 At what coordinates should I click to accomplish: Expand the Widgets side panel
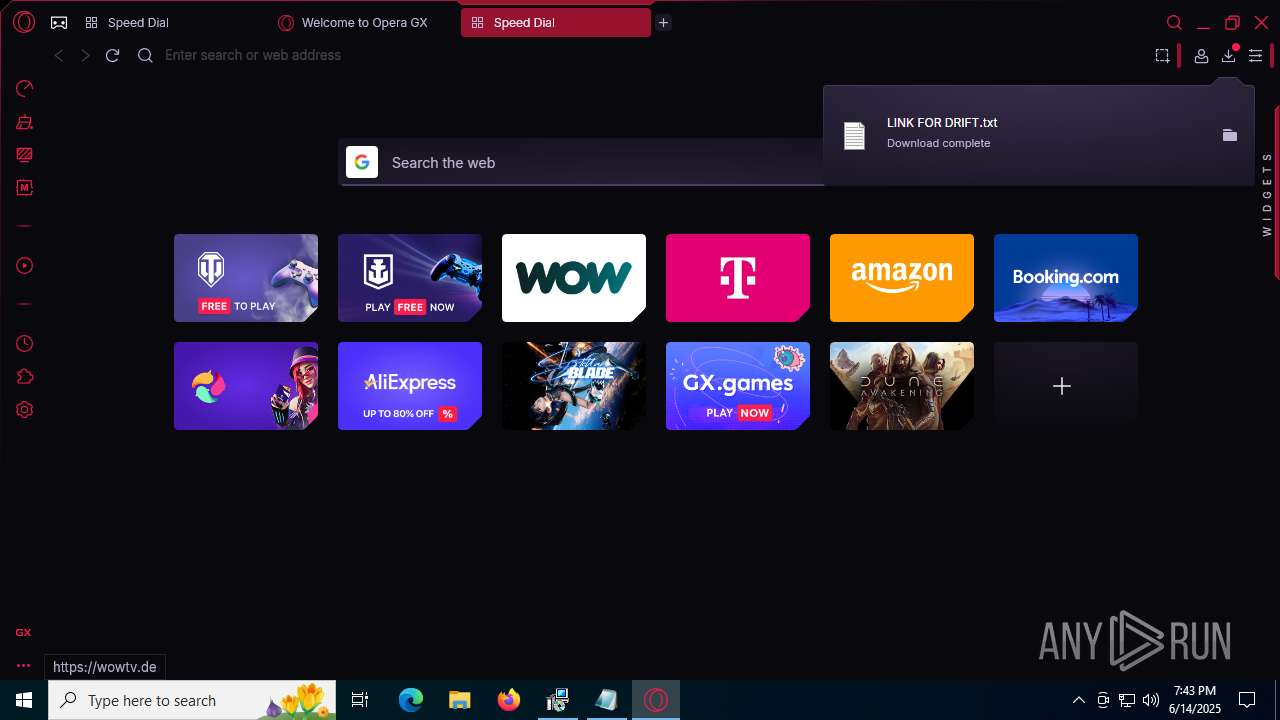pos(1267,194)
